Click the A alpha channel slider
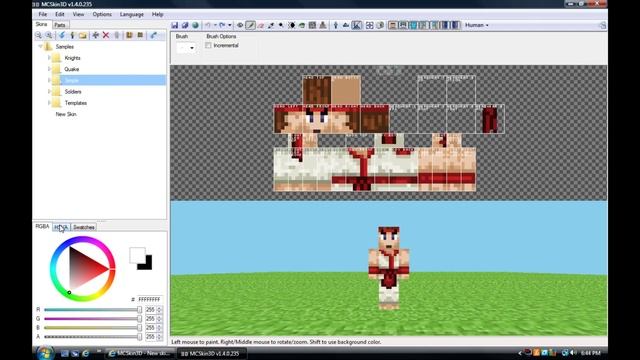 coord(93,337)
